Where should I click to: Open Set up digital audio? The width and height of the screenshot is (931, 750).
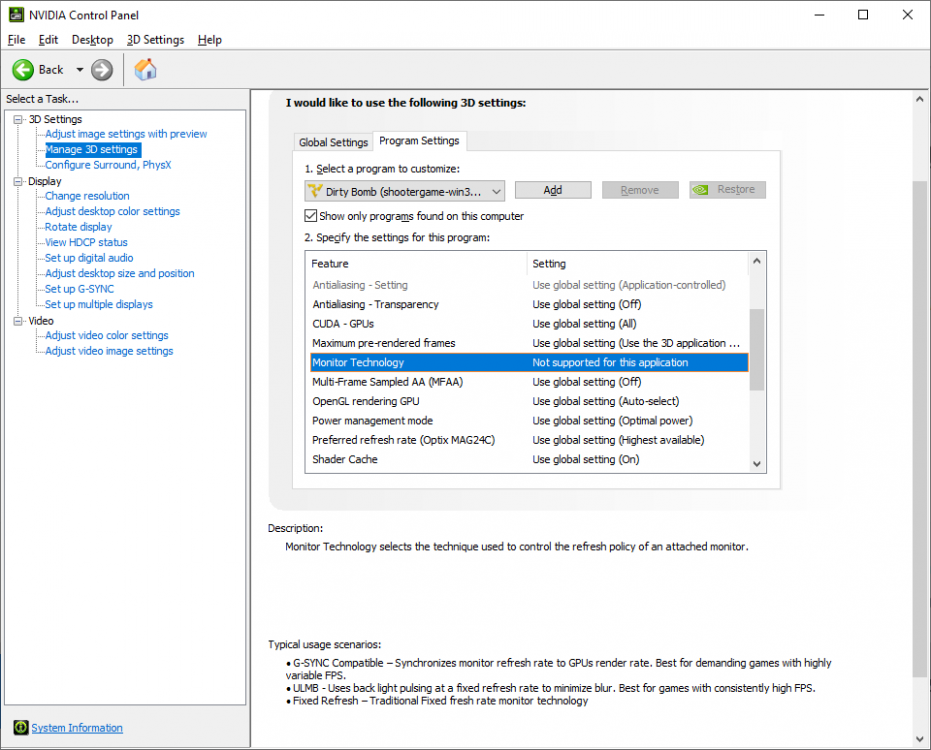click(x=89, y=258)
